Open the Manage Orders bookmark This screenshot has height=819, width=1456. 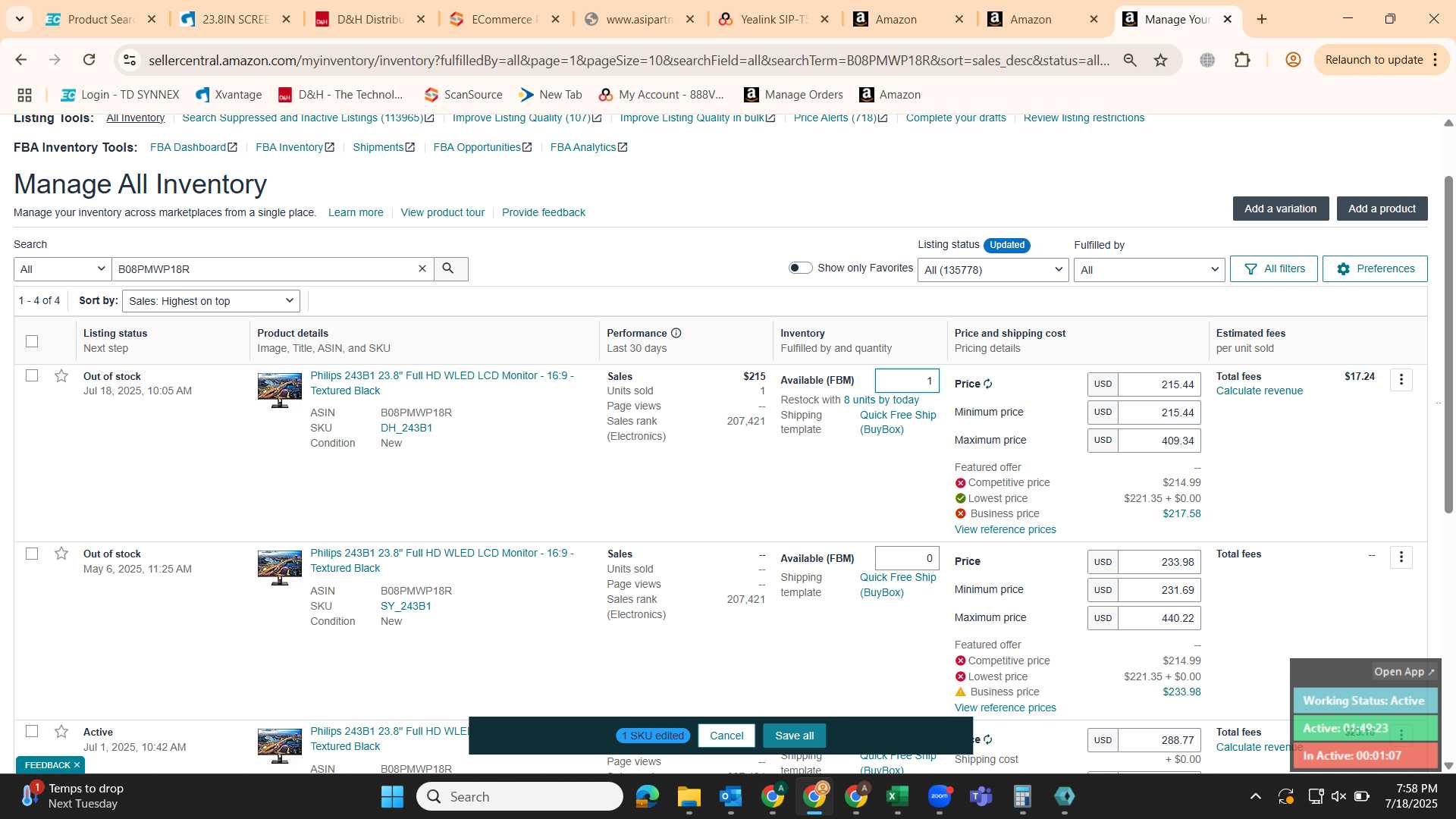(x=793, y=95)
